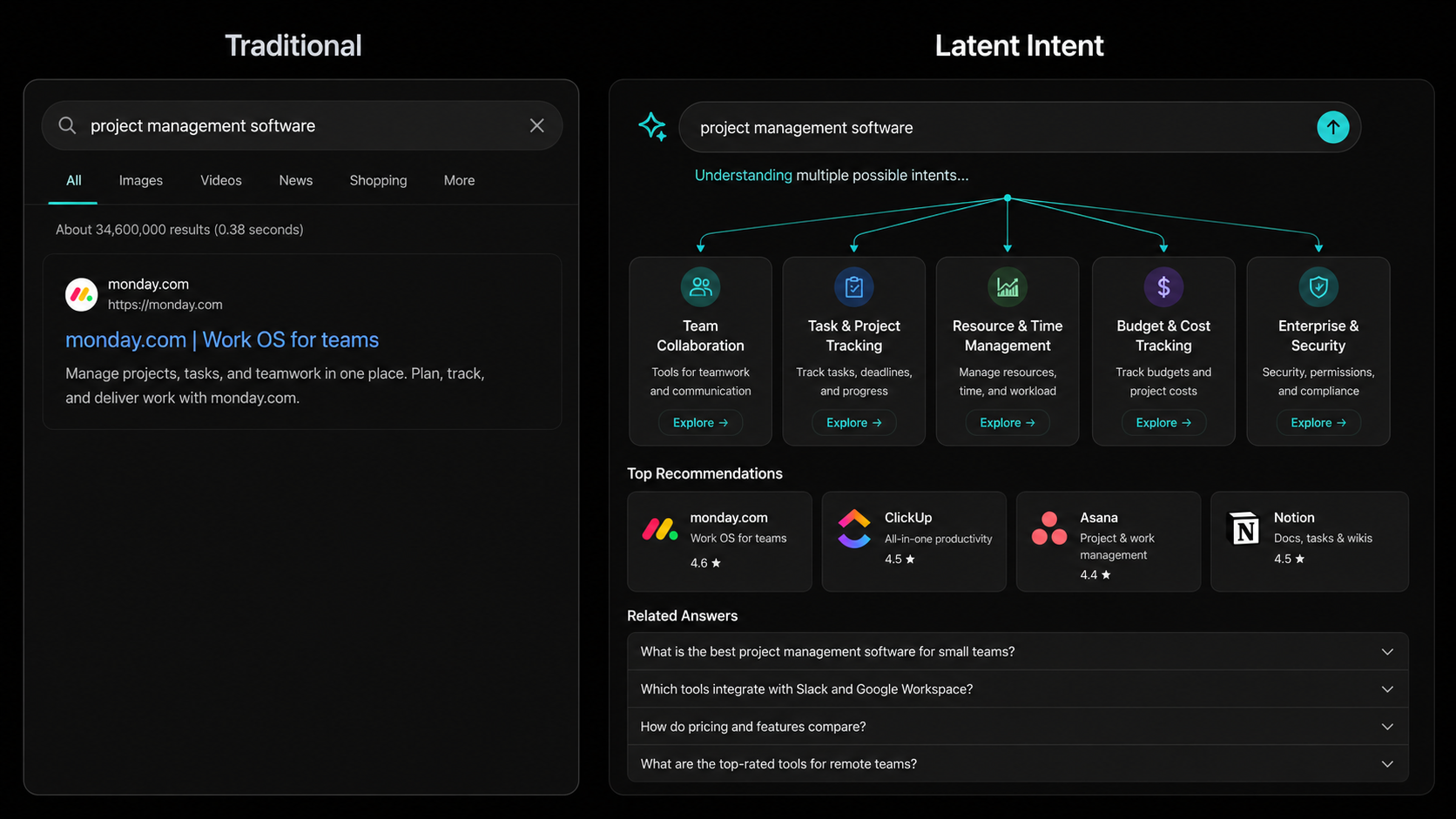1456x819 pixels.
Task: Click the https://monday.com URL text
Action: point(165,305)
